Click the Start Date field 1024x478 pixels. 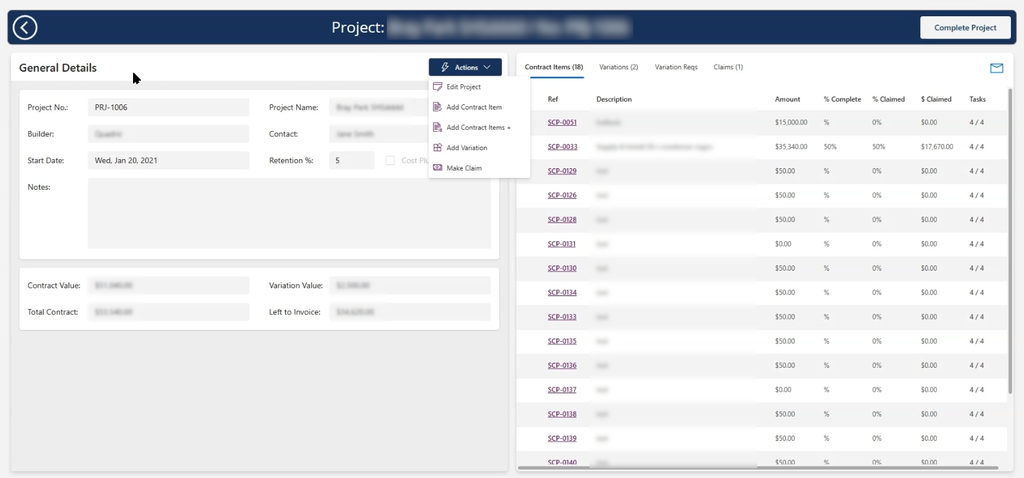click(168, 160)
